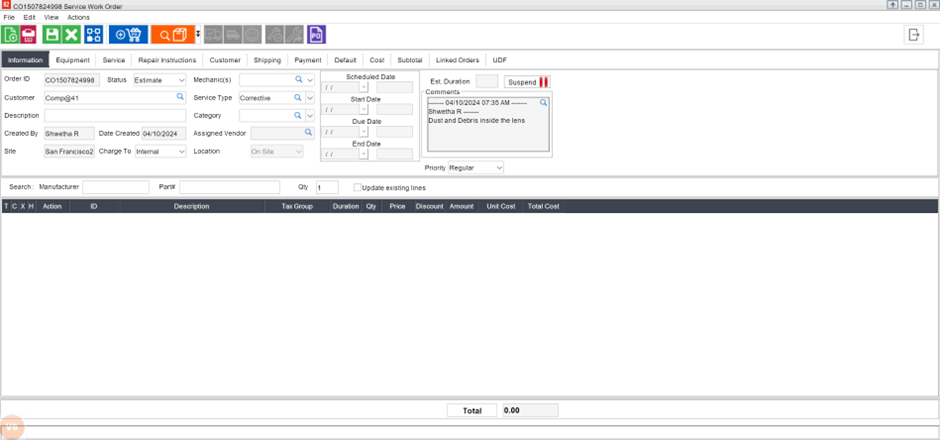Click the Customer field search magnifier

click(x=181, y=97)
